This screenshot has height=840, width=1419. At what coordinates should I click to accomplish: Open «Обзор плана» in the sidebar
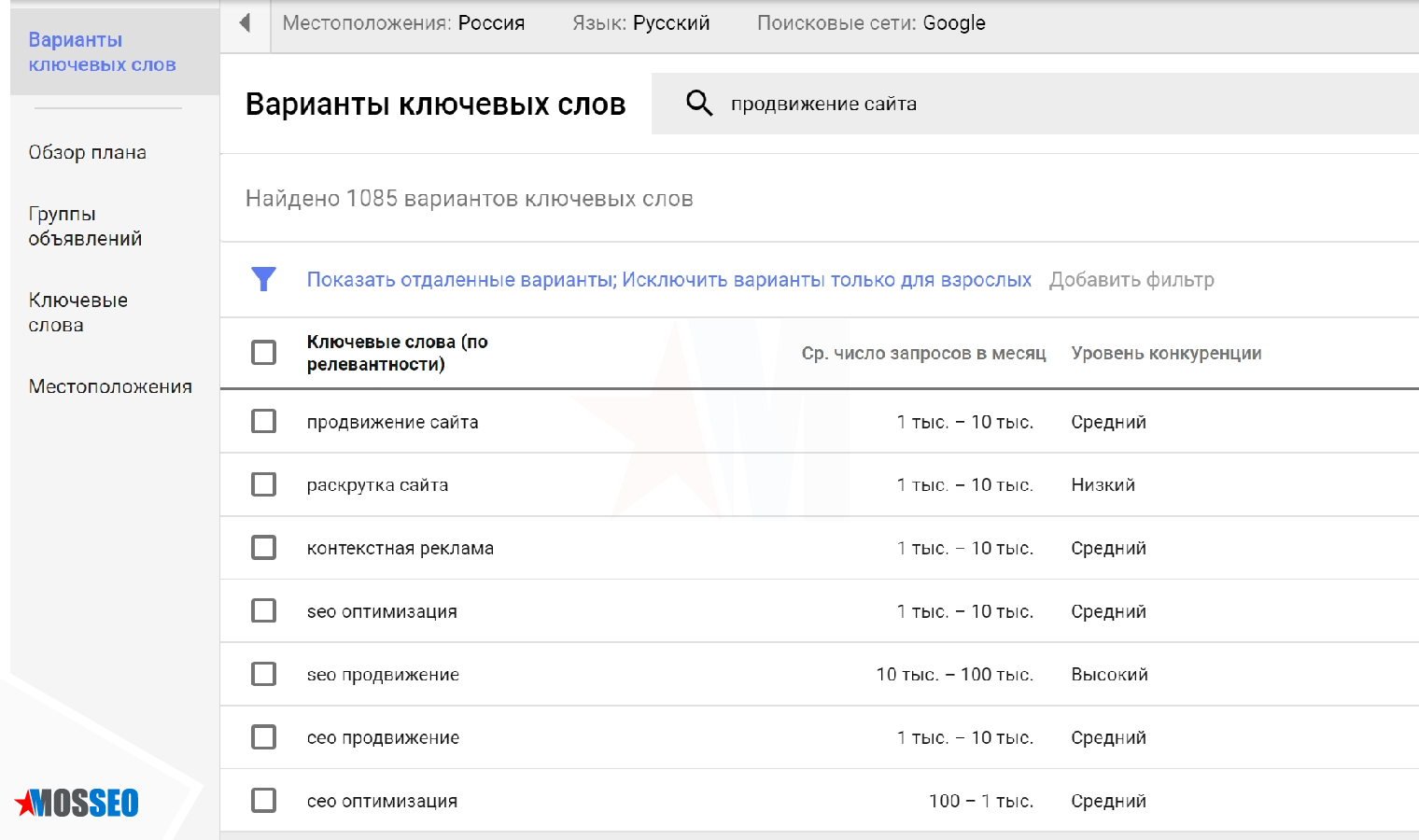(87, 152)
